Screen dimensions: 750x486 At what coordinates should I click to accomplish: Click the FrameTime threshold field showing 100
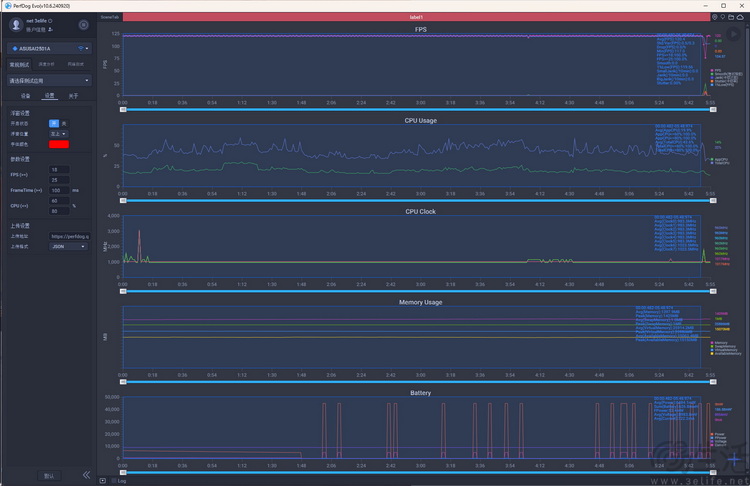tap(59, 190)
